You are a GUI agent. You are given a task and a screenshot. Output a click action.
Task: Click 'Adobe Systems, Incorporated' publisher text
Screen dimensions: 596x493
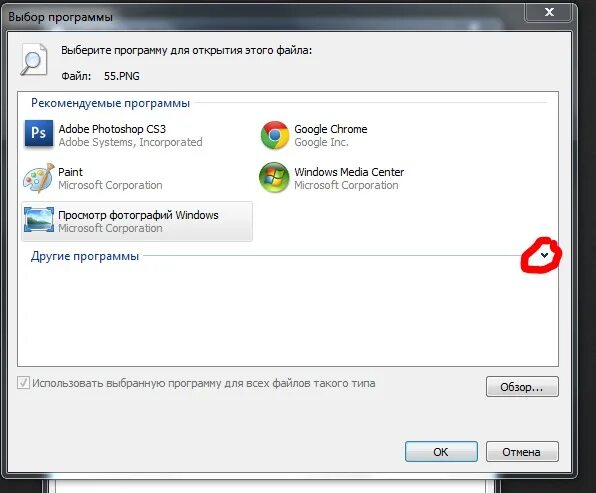coord(130,142)
